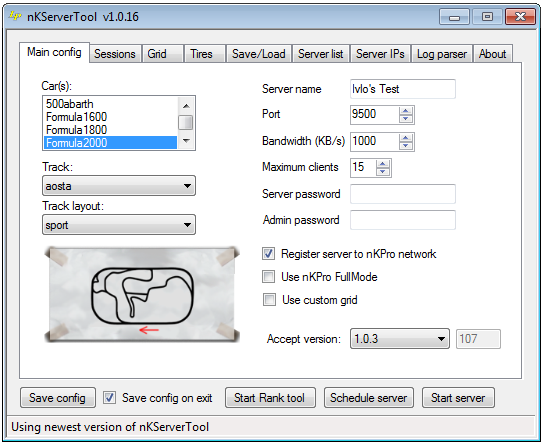Enable Use nKPro FullMode checkbox
The width and height of the screenshot is (543, 444).
click(x=269, y=277)
